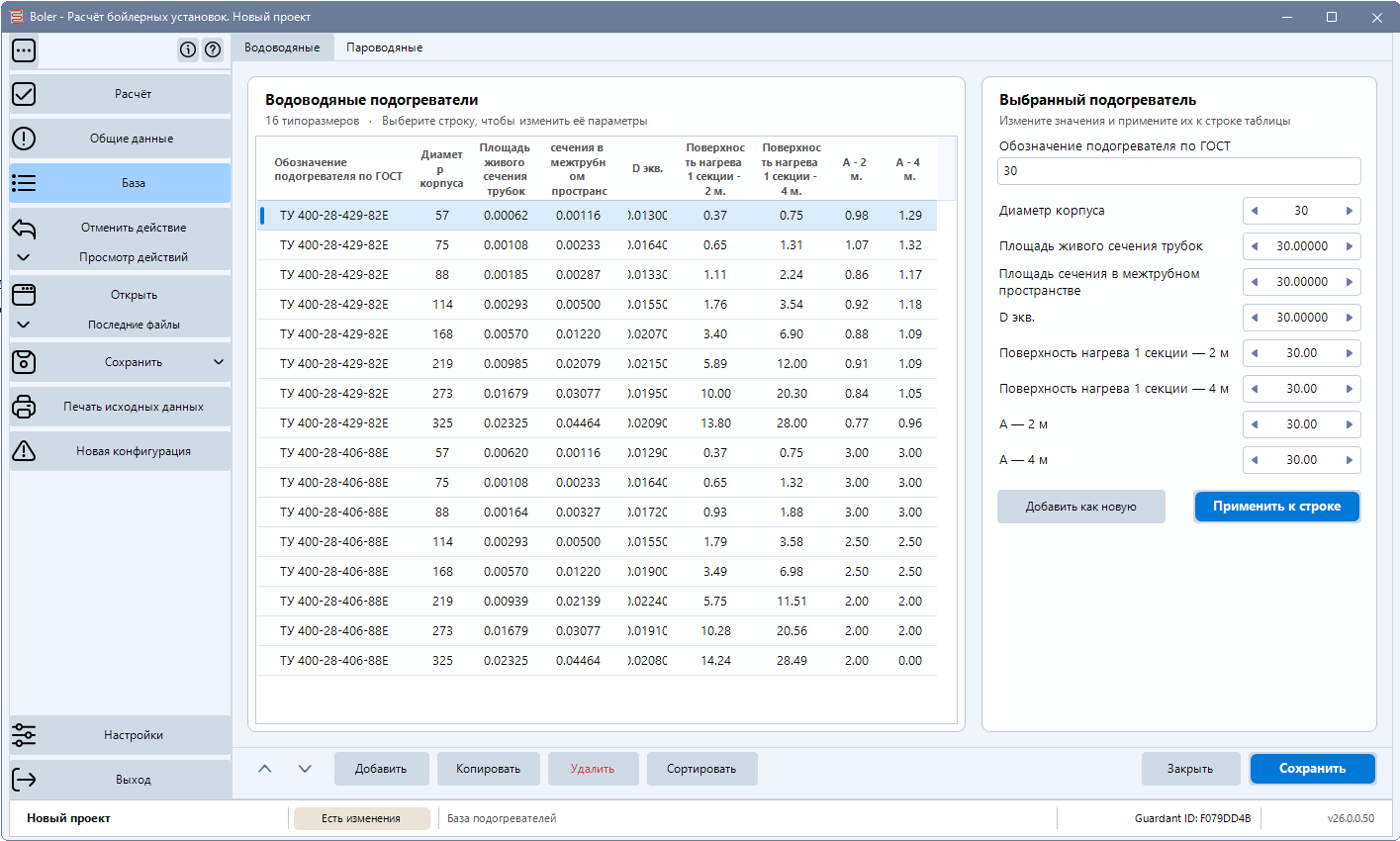Click the Сохранить floppy disk icon
This screenshot has width=1400, height=841.
(24, 362)
